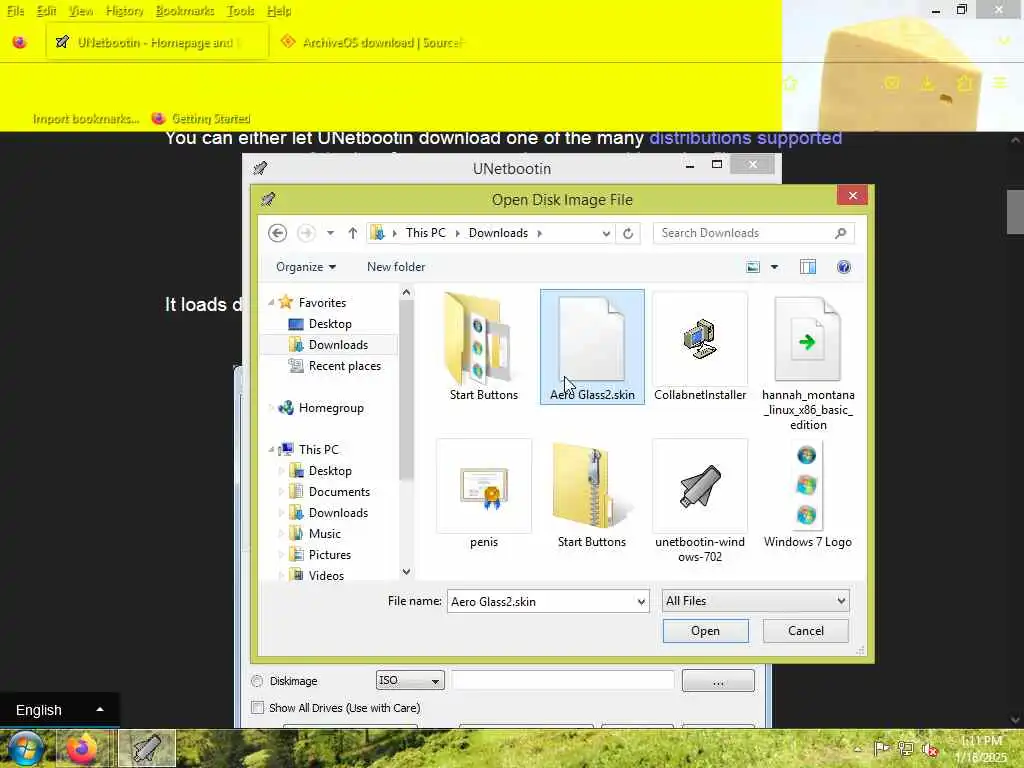1024x768 pixels.
Task: Select Pictures under This PC
Action: point(329,555)
